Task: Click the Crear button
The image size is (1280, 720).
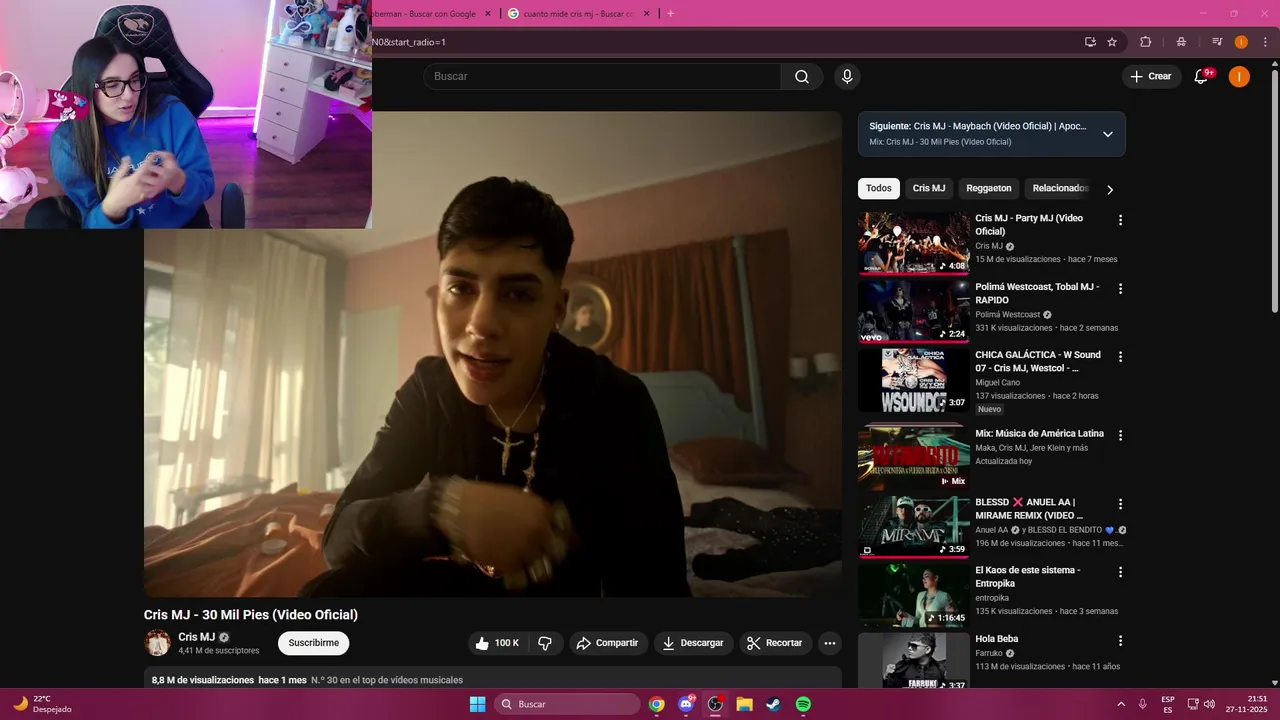Action: (1151, 77)
